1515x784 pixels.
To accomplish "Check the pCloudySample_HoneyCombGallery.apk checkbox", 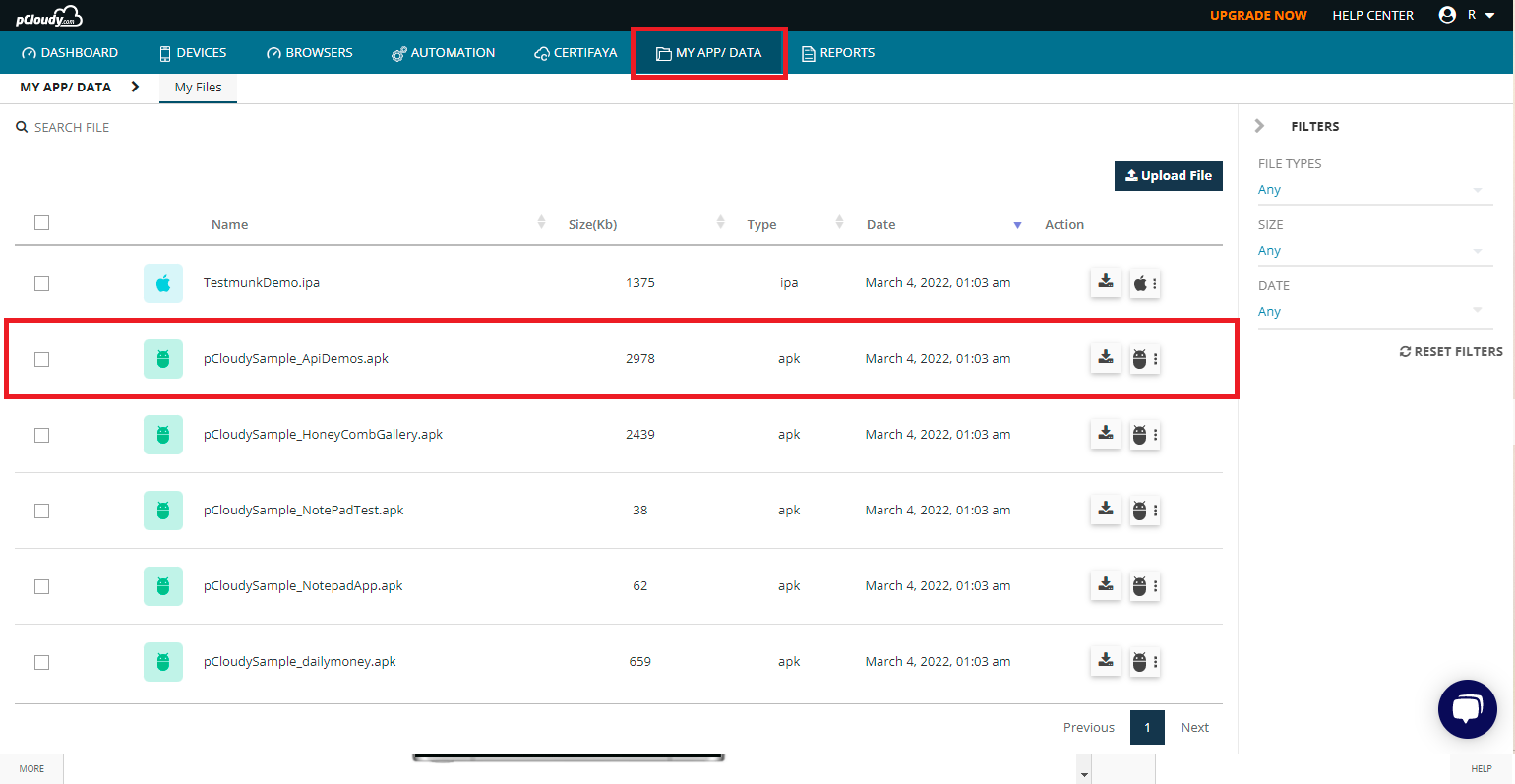I will click(41, 435).
